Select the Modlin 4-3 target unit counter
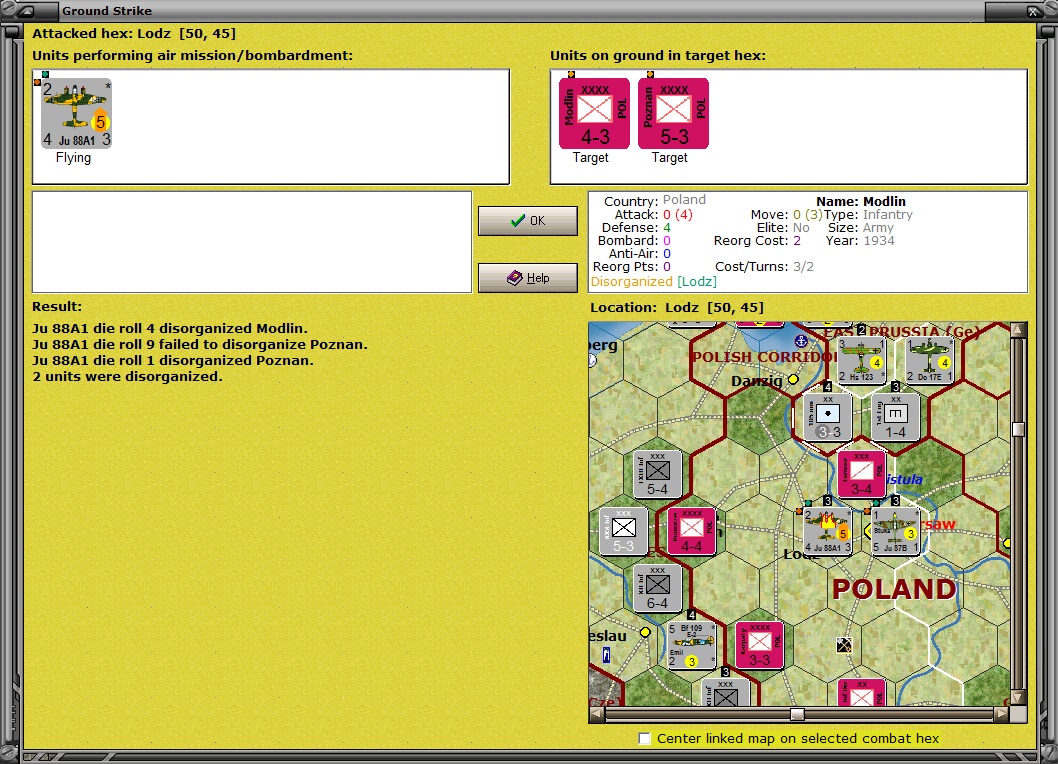The height and width of the screenshot is (764, 1058). coord(594,113)
